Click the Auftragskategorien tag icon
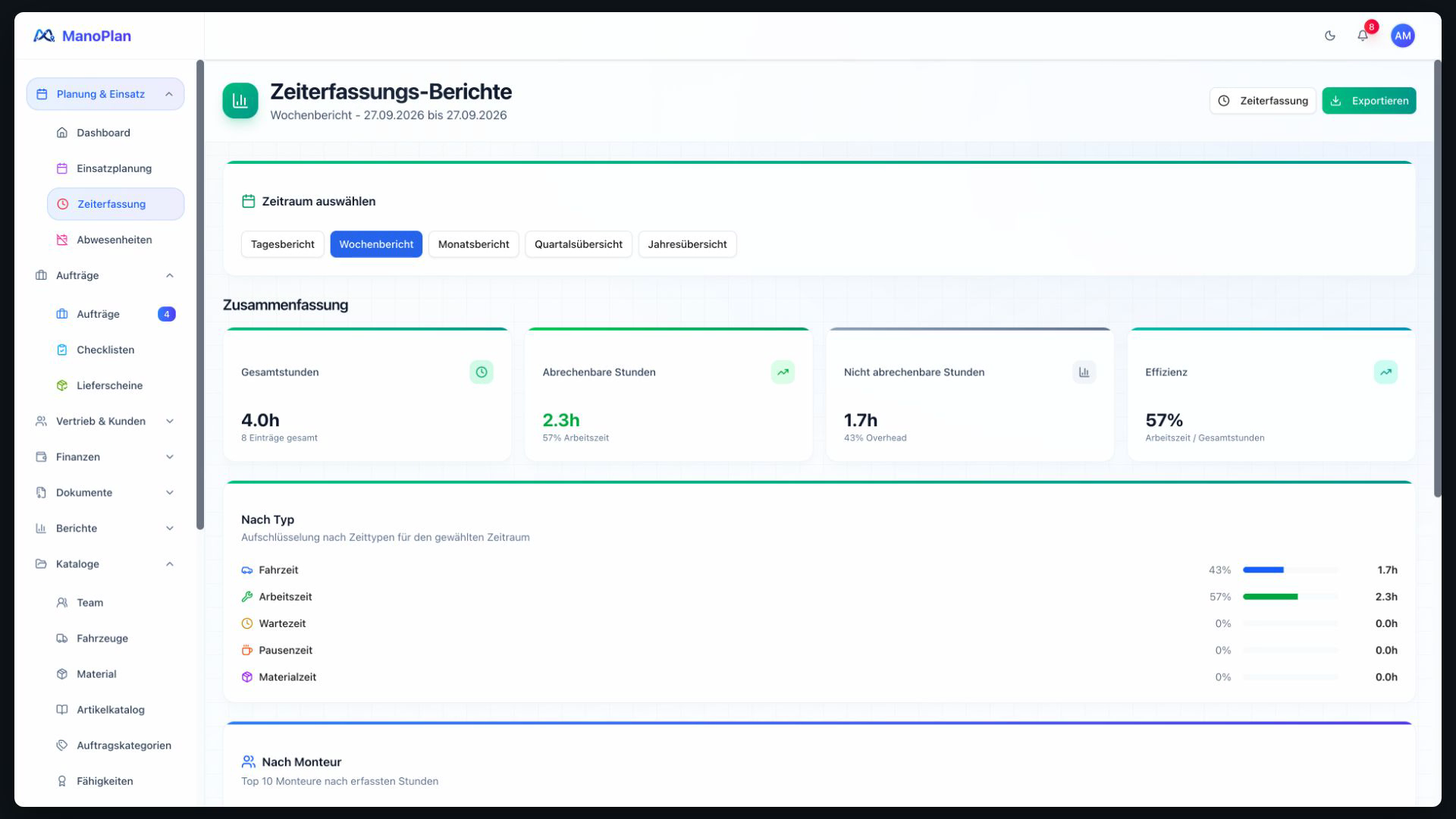 tap(62, 745)
